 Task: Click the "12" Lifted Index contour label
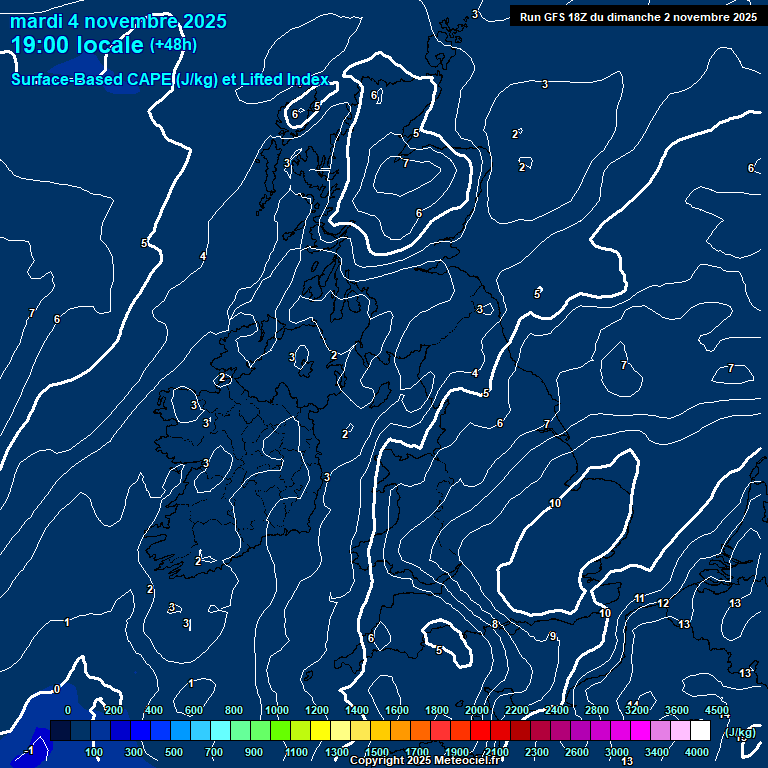coord(663,603)
